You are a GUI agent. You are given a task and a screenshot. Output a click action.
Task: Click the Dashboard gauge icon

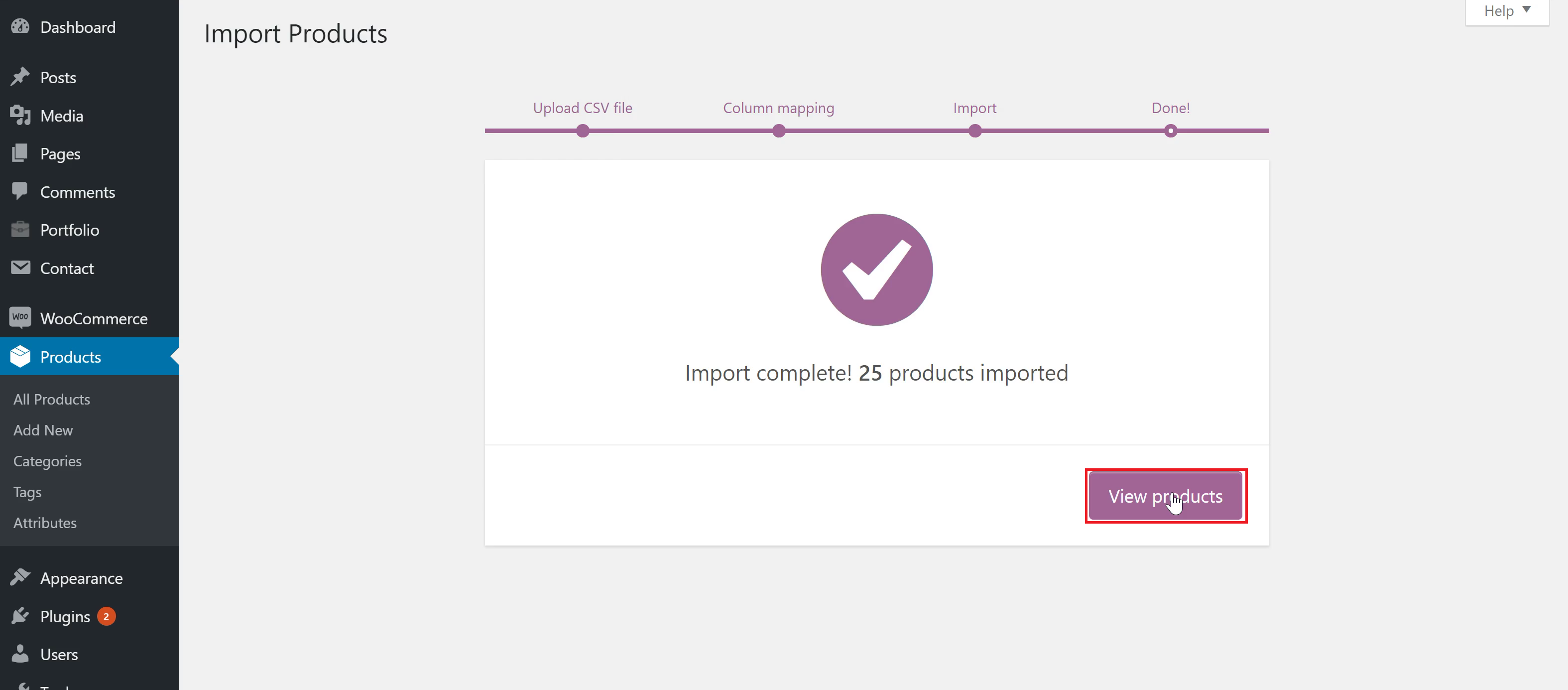click(20, 27)
